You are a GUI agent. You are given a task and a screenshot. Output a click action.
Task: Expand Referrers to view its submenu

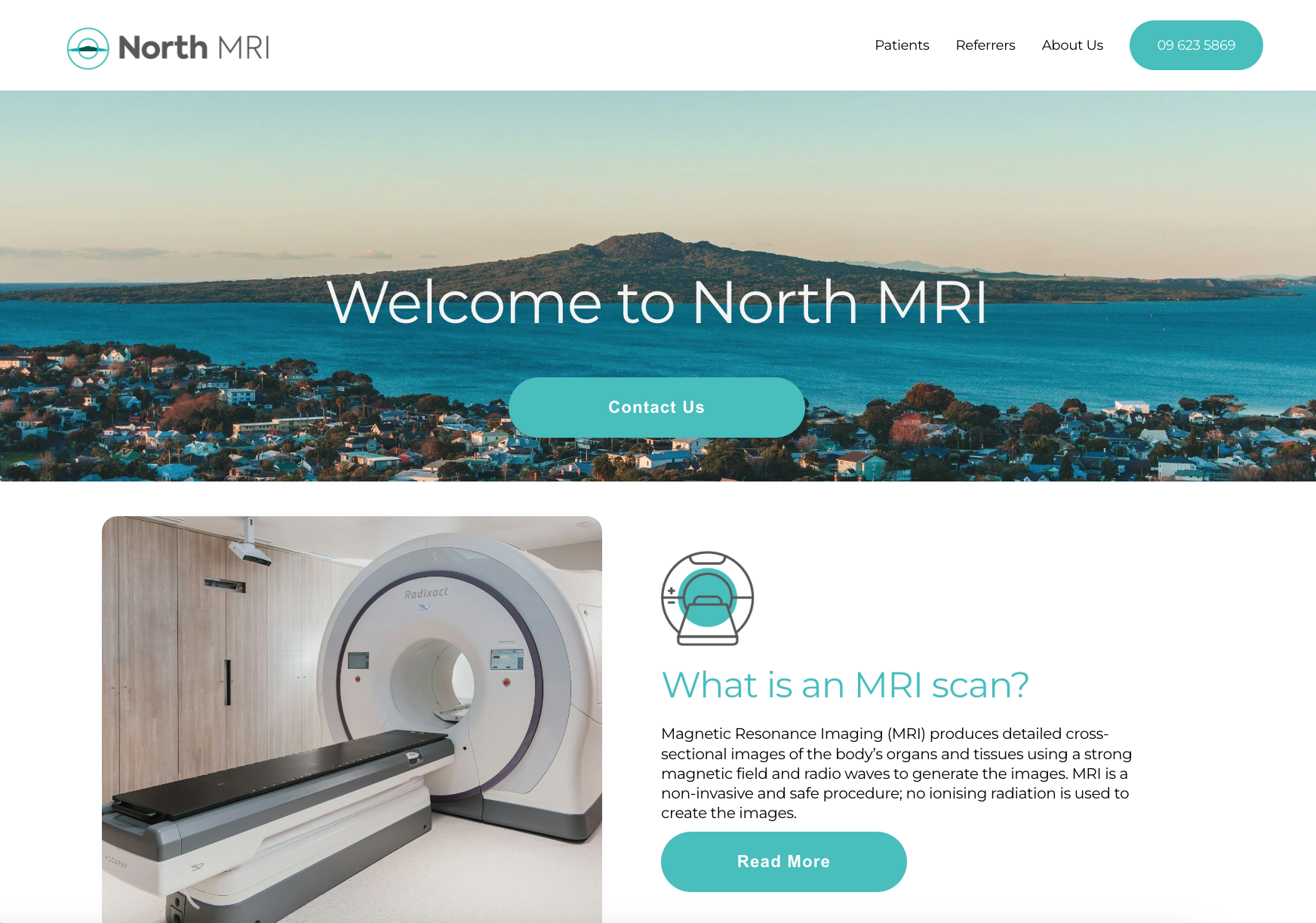985,45
